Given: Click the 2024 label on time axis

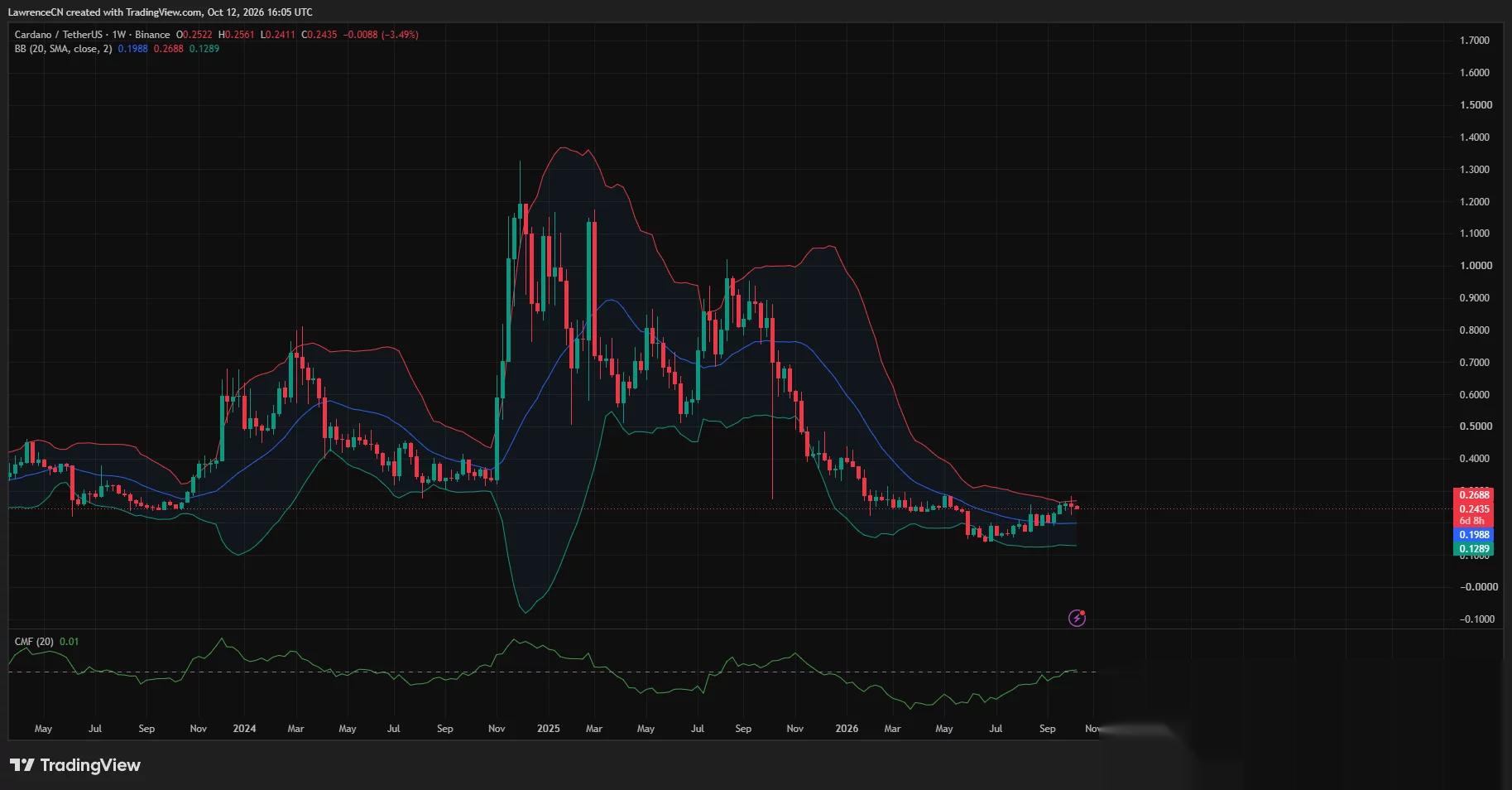Looking at the screenshot, I should pos(244,729).
